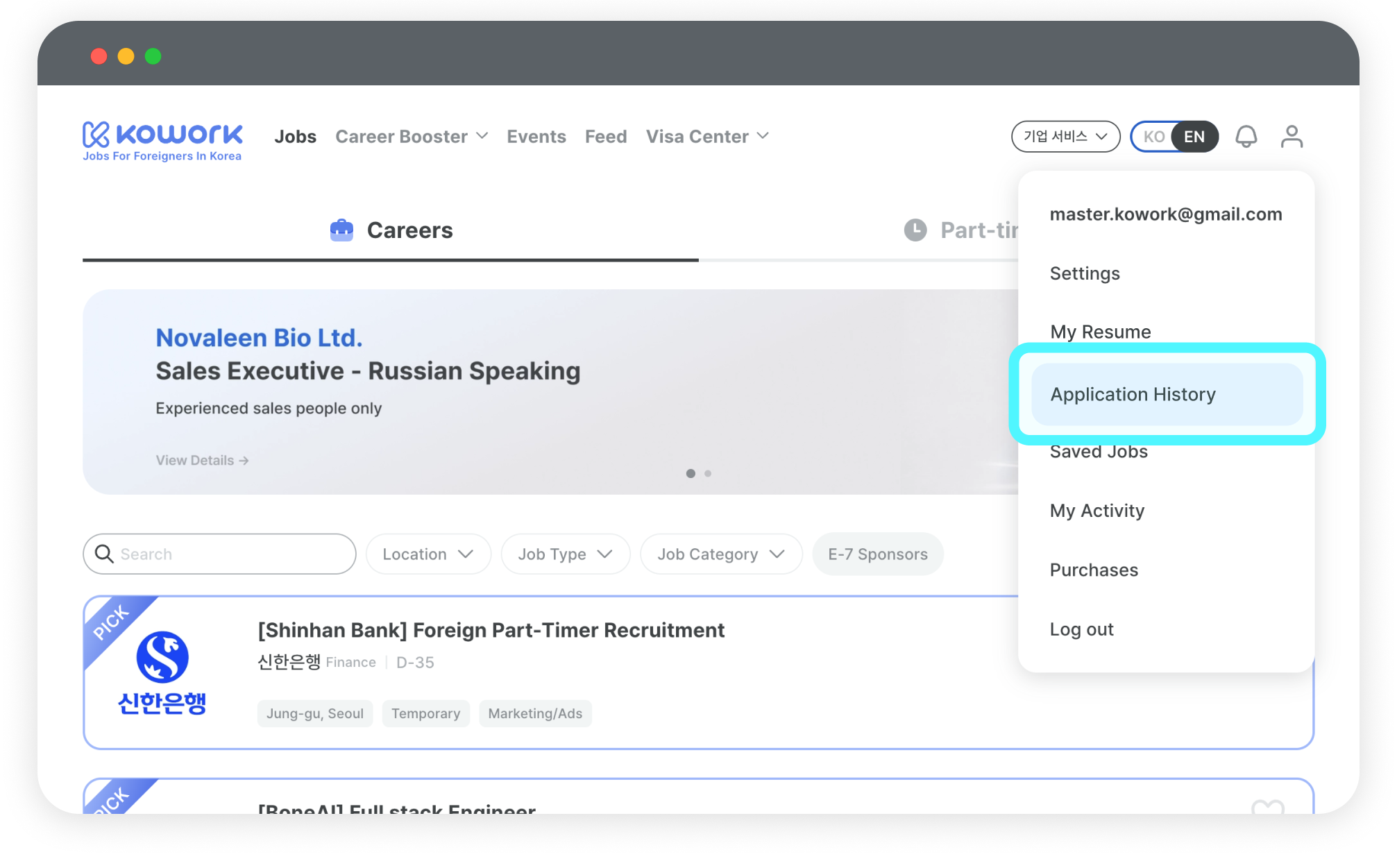Screen dimensions: 1397x868
Task: Expand the Visa Center menu
Action: [707, 137]
